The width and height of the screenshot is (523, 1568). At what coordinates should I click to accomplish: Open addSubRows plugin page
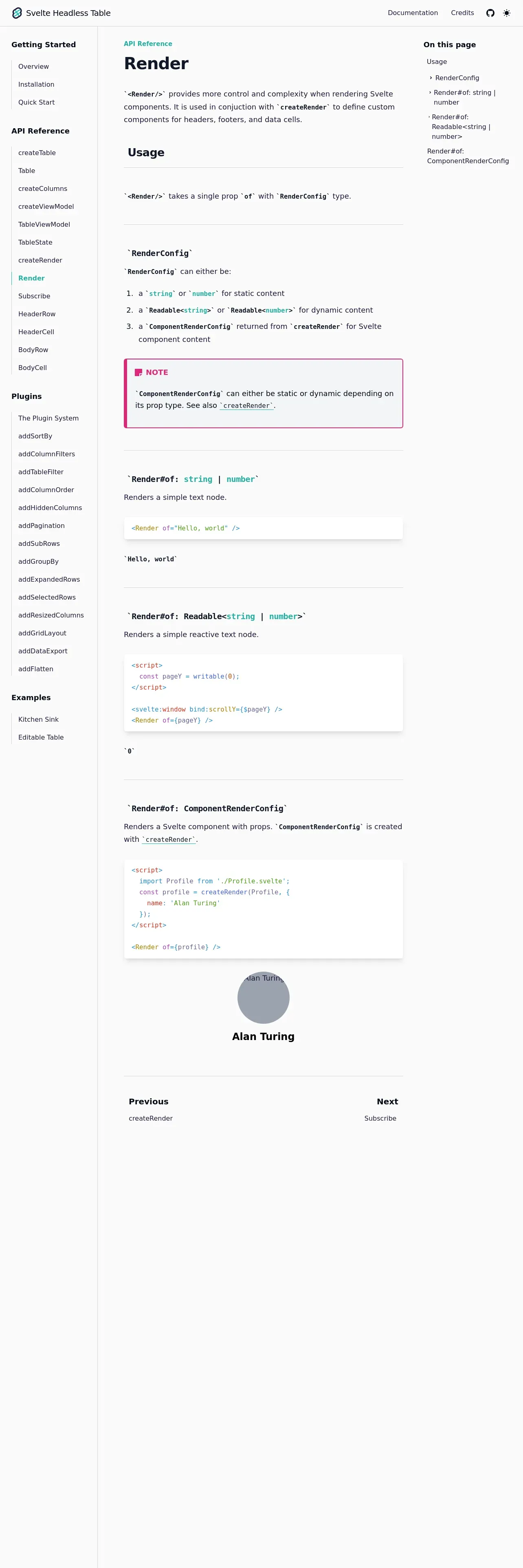point(39,543)
